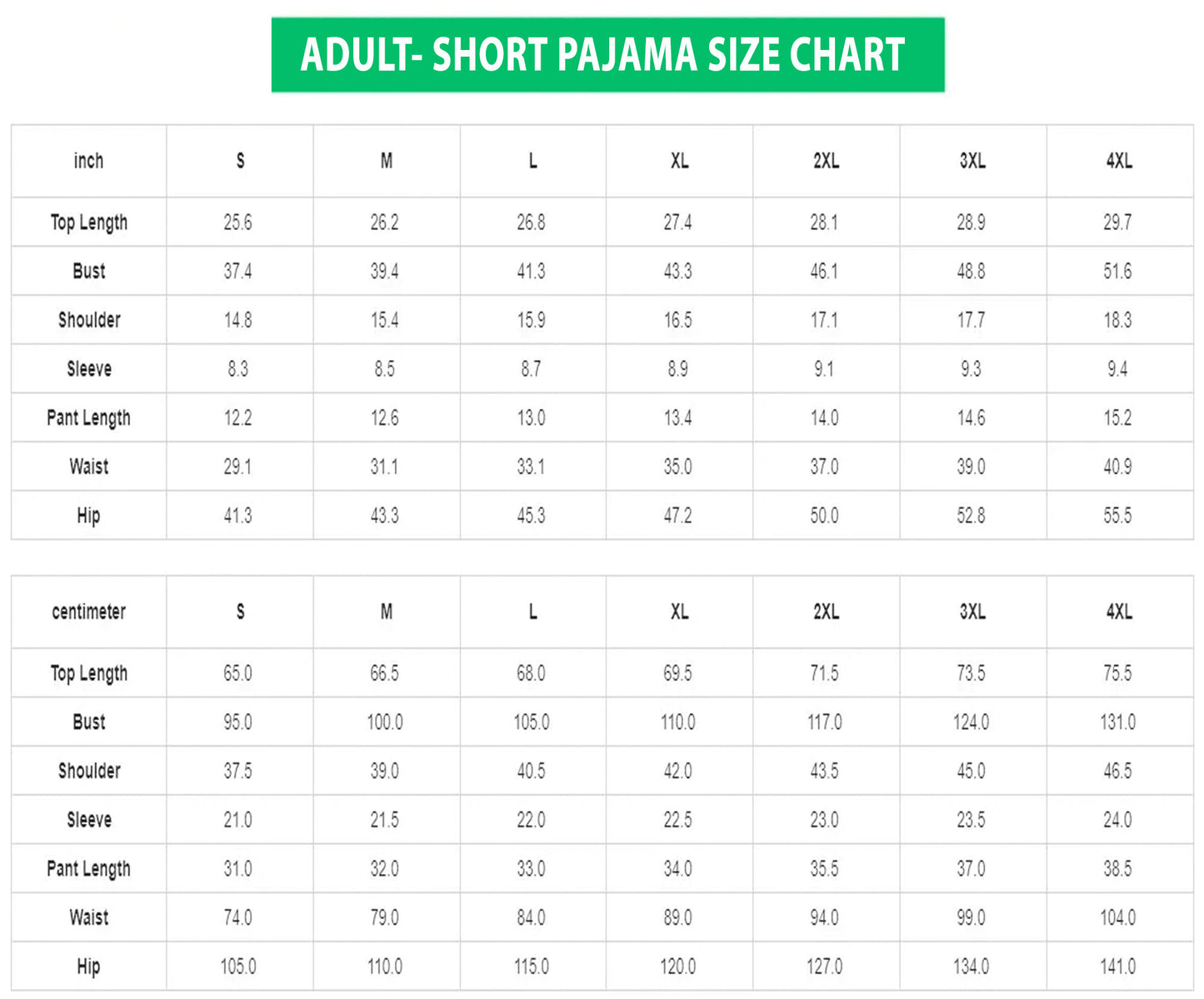
Task: Select the Shoulder value 40.5 in centimeter table
Action: tap(531, 771)
